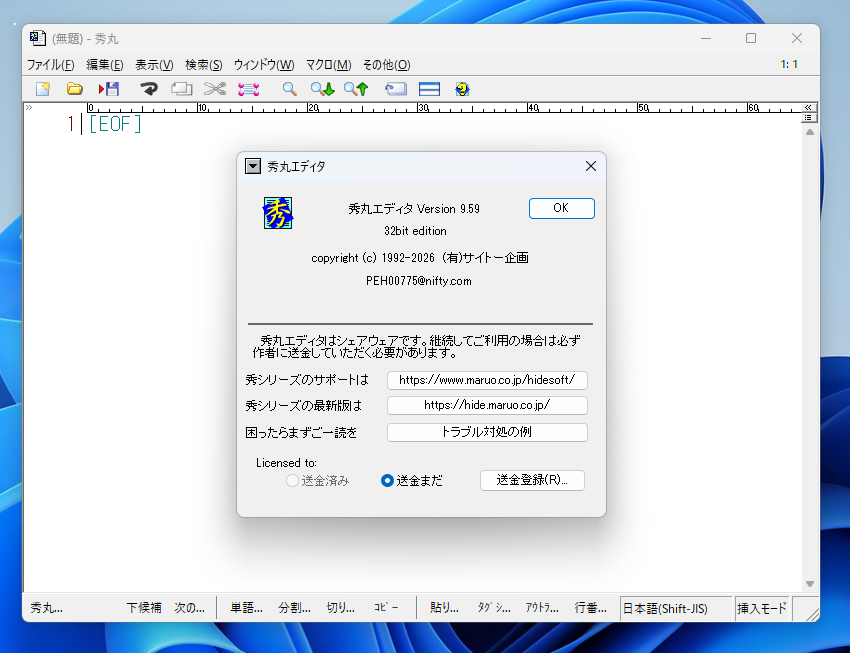Open a file with the folder icon
850x653 pixels.
click(74, 89)
